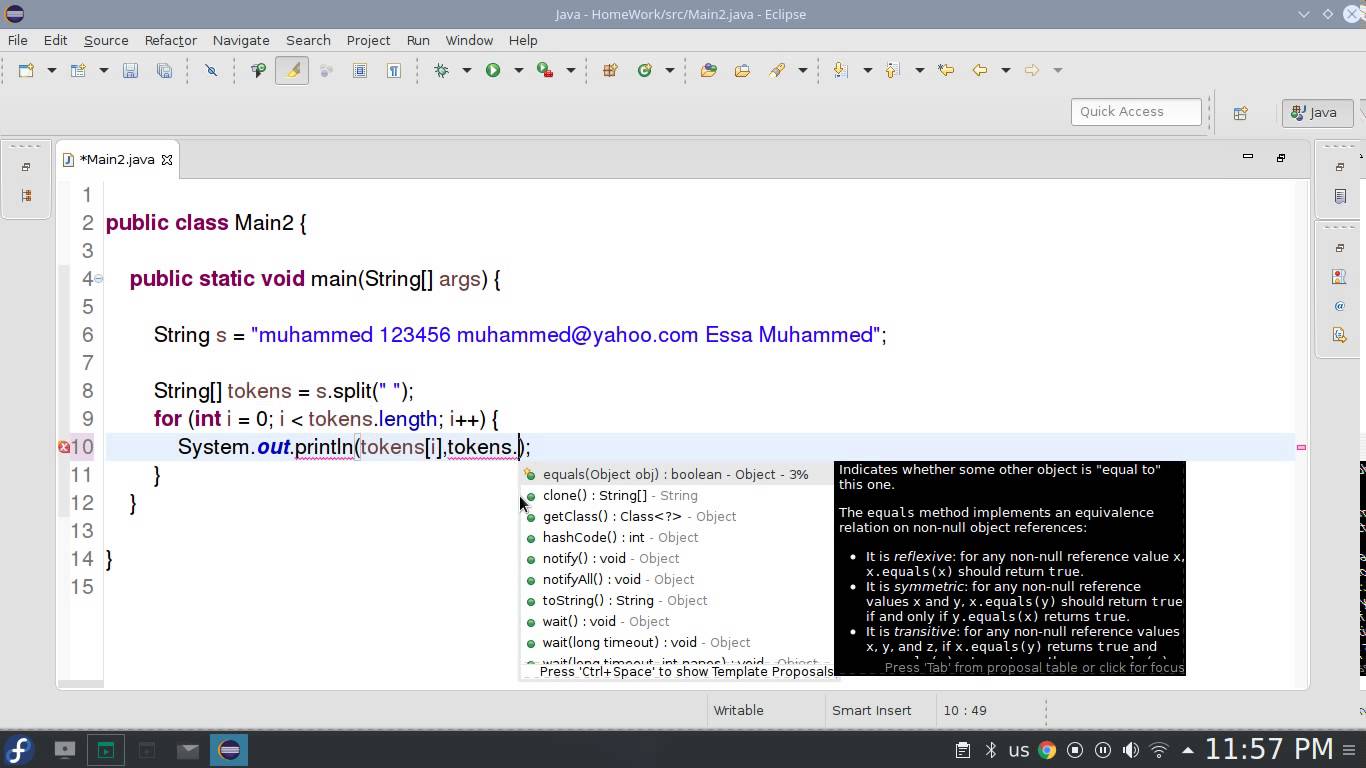1366x768 pixels.
Task: Toggle Mark Occurrences highlighter icon
Action: pyautogui.click(x=291, y=70)
